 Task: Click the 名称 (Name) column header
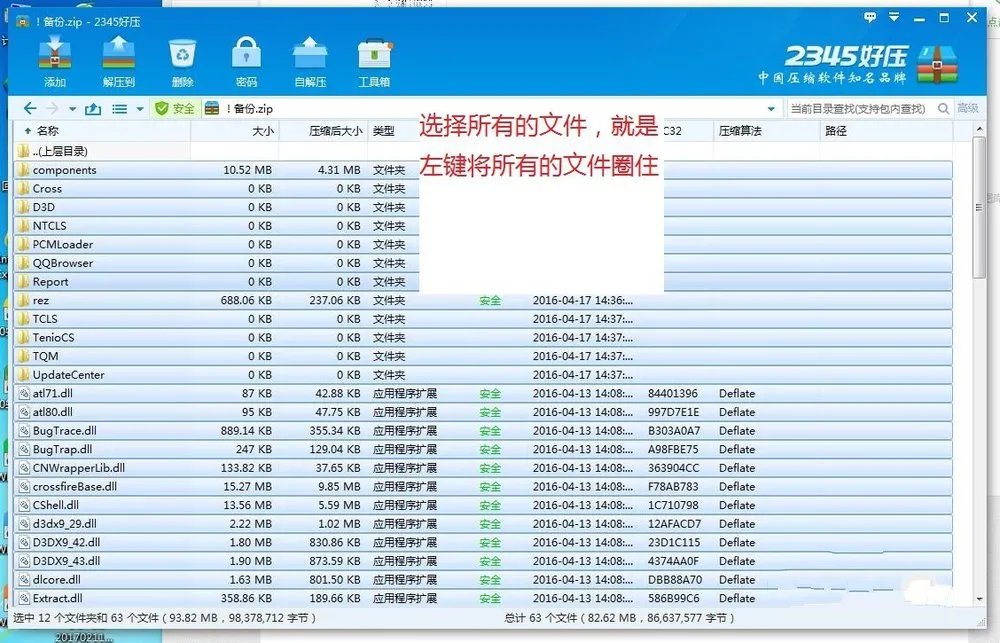click(x=47, y=131)
